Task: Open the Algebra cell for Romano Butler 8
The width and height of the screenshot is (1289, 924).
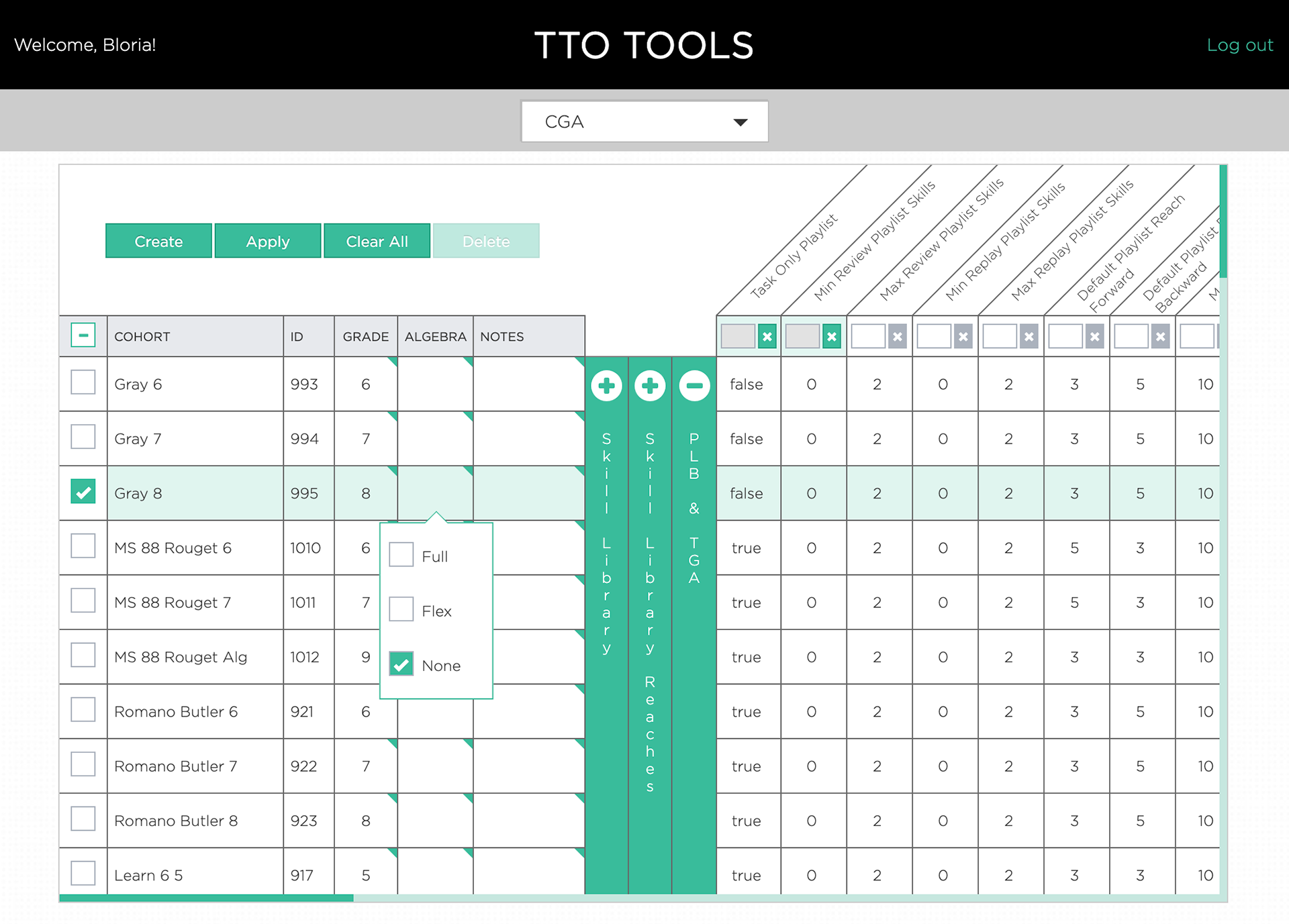Action: [x=435, y=821]
